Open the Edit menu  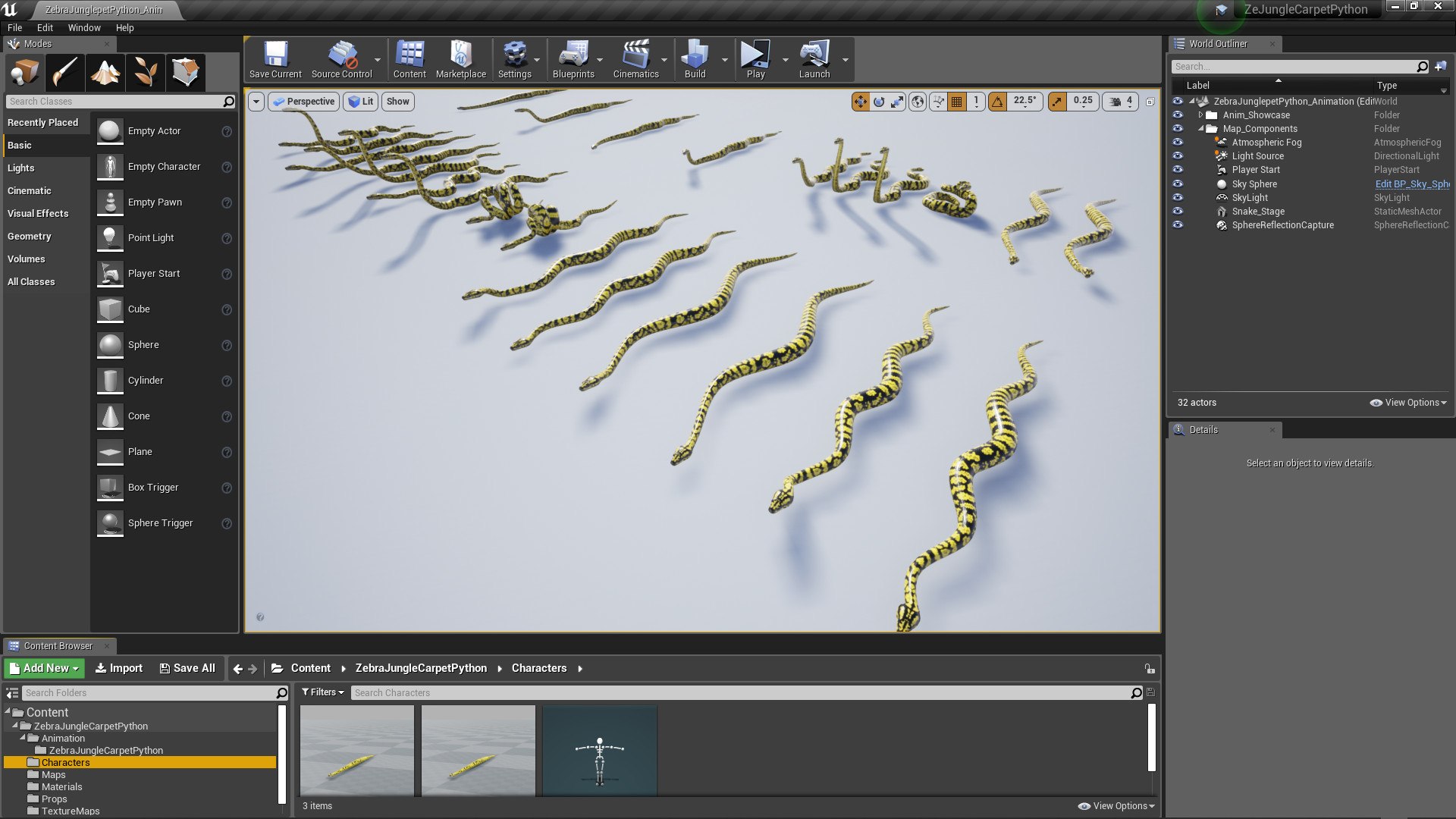(45, 28)
